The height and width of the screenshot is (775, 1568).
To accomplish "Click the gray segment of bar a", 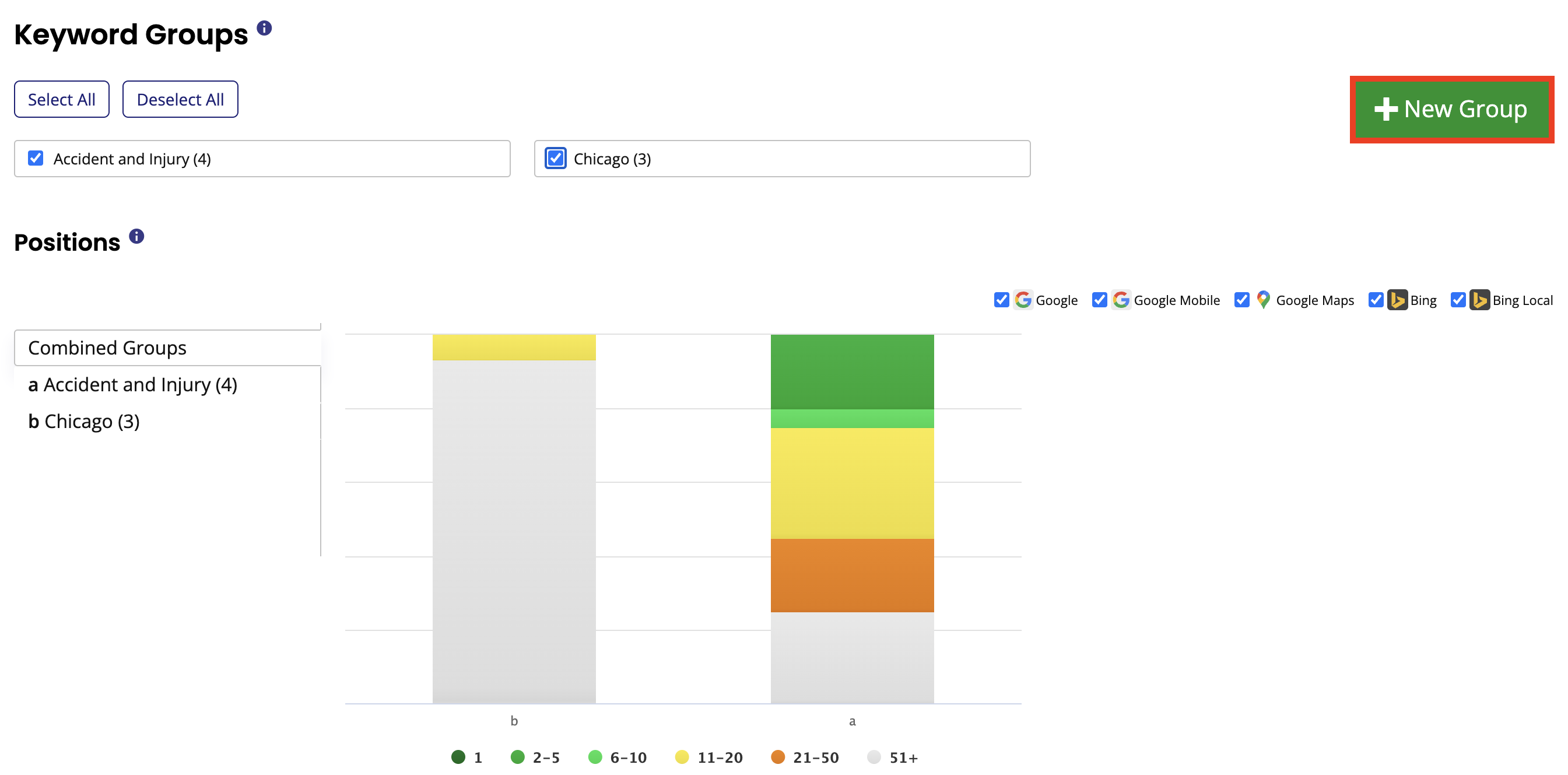I will 852,658.
